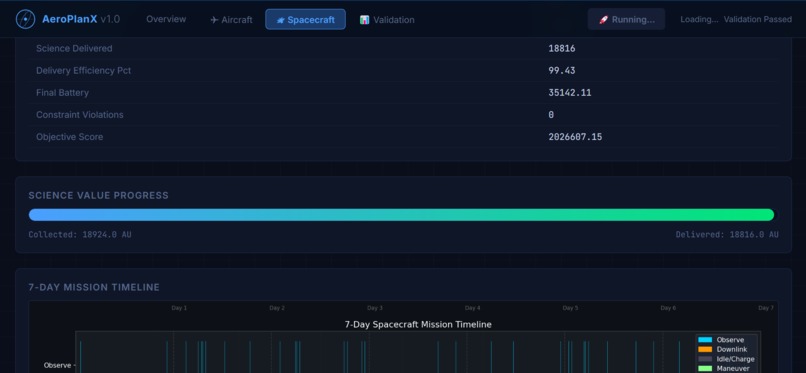806x373 pixels.
Task: Click the Loading... status text
Action: (x=699, y=20)
